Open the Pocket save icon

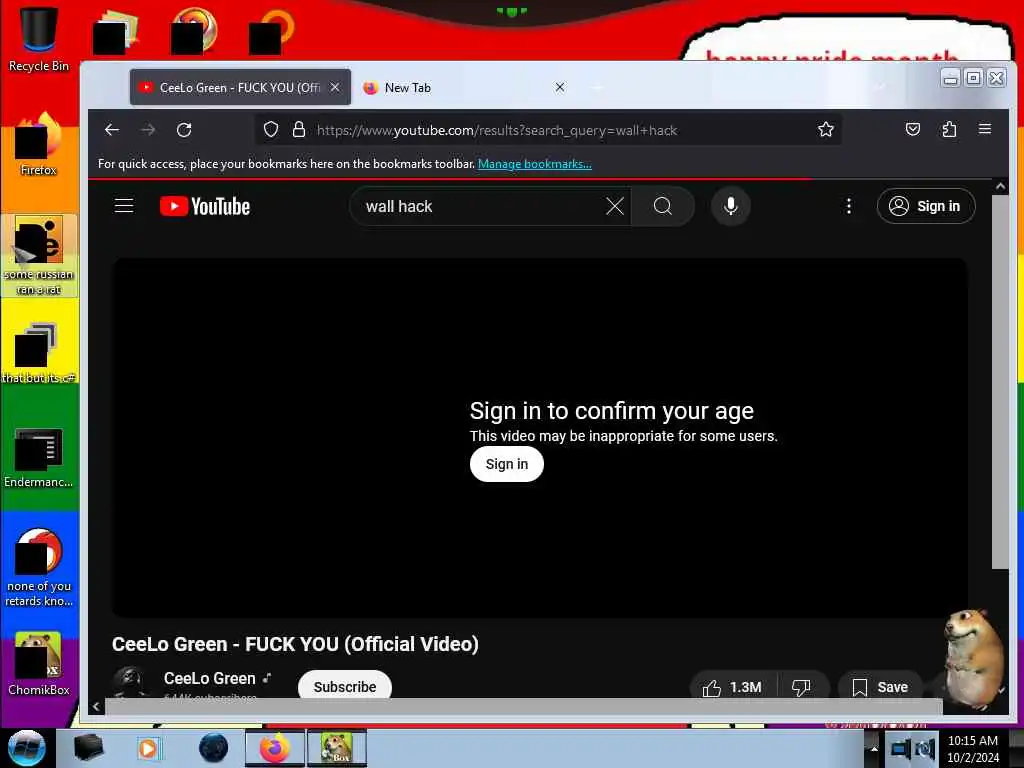[913, 129]
